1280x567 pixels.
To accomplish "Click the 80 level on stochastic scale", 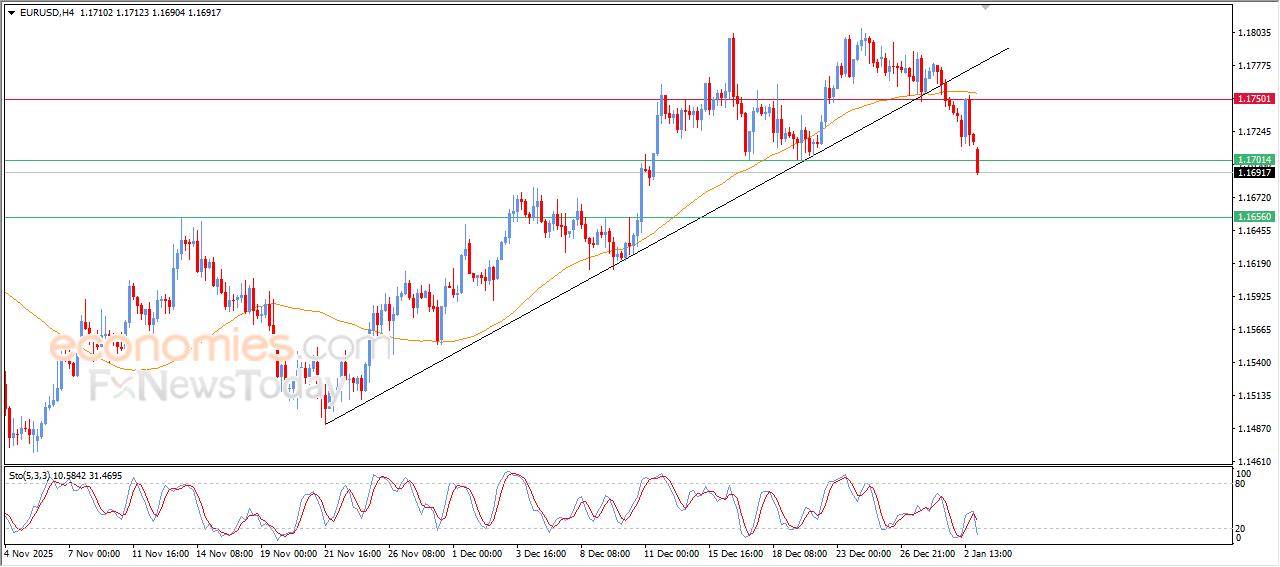I will click(x=1241, y=483).
